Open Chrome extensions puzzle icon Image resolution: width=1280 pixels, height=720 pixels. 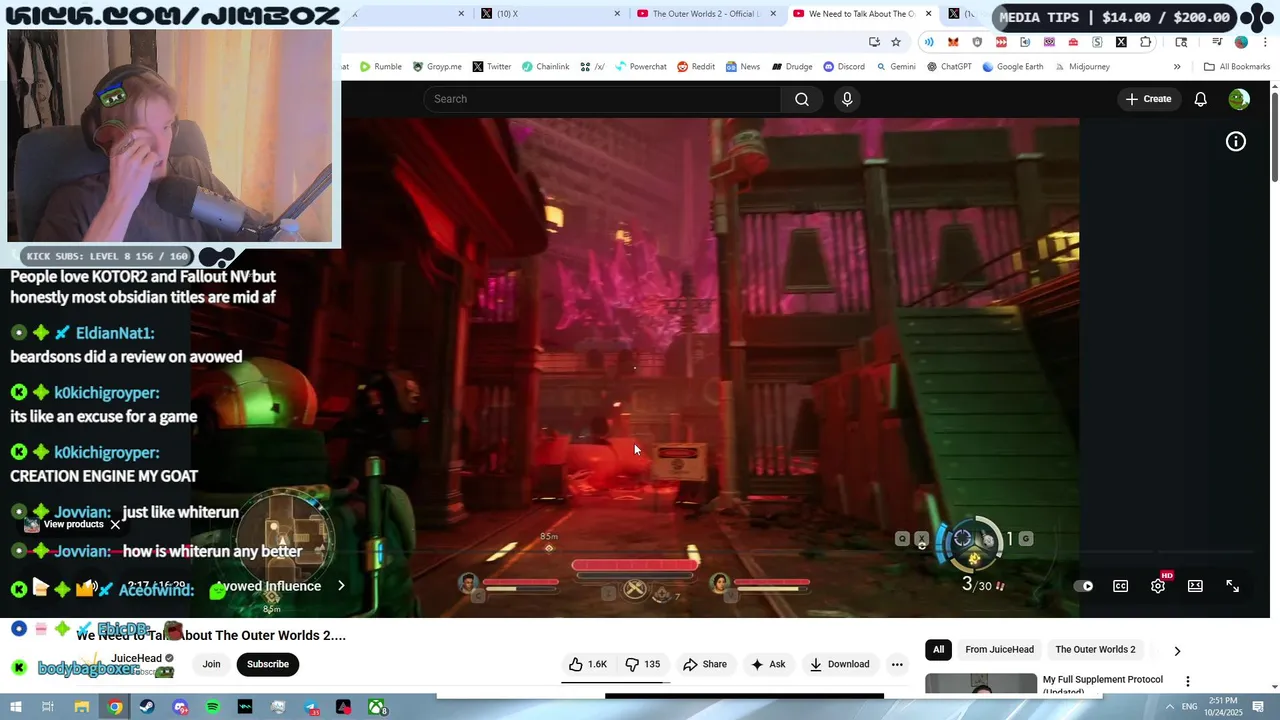1146,42
